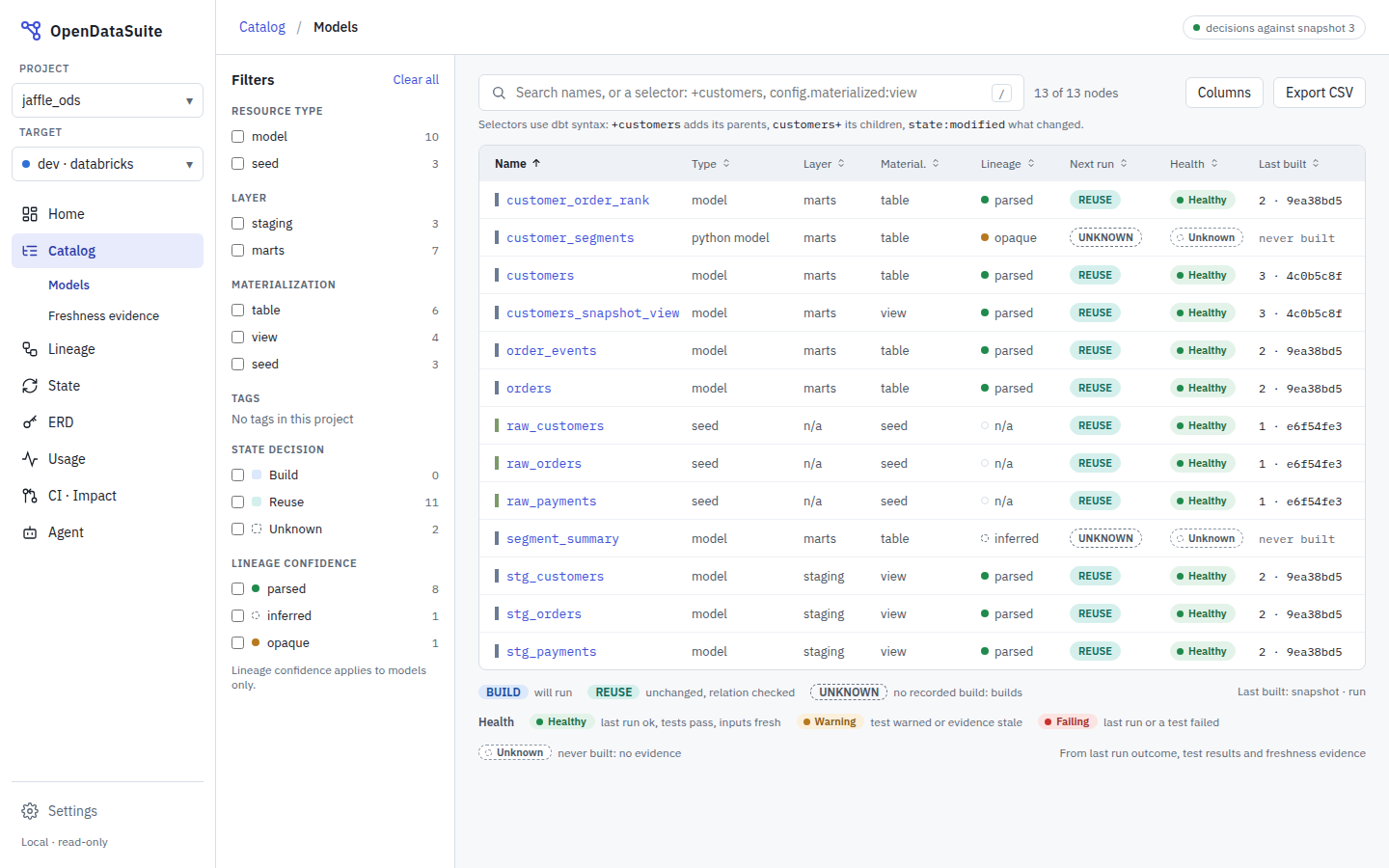Sort table by Lineage column
This screenshot has height=868, width=1389.
pyautogui.click(x=1007, y=164)
